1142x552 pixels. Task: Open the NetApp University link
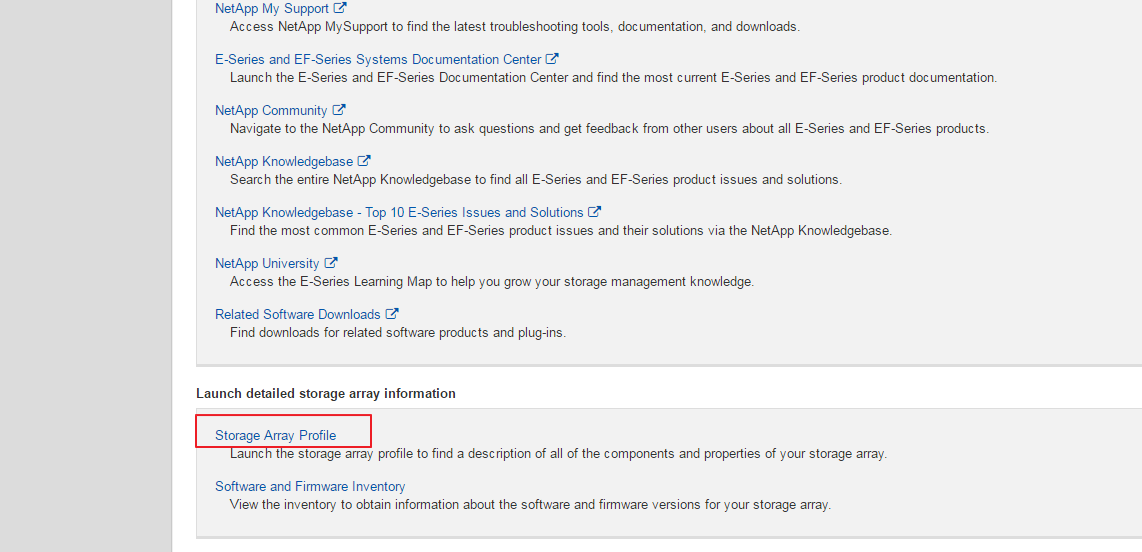[267, 264]
